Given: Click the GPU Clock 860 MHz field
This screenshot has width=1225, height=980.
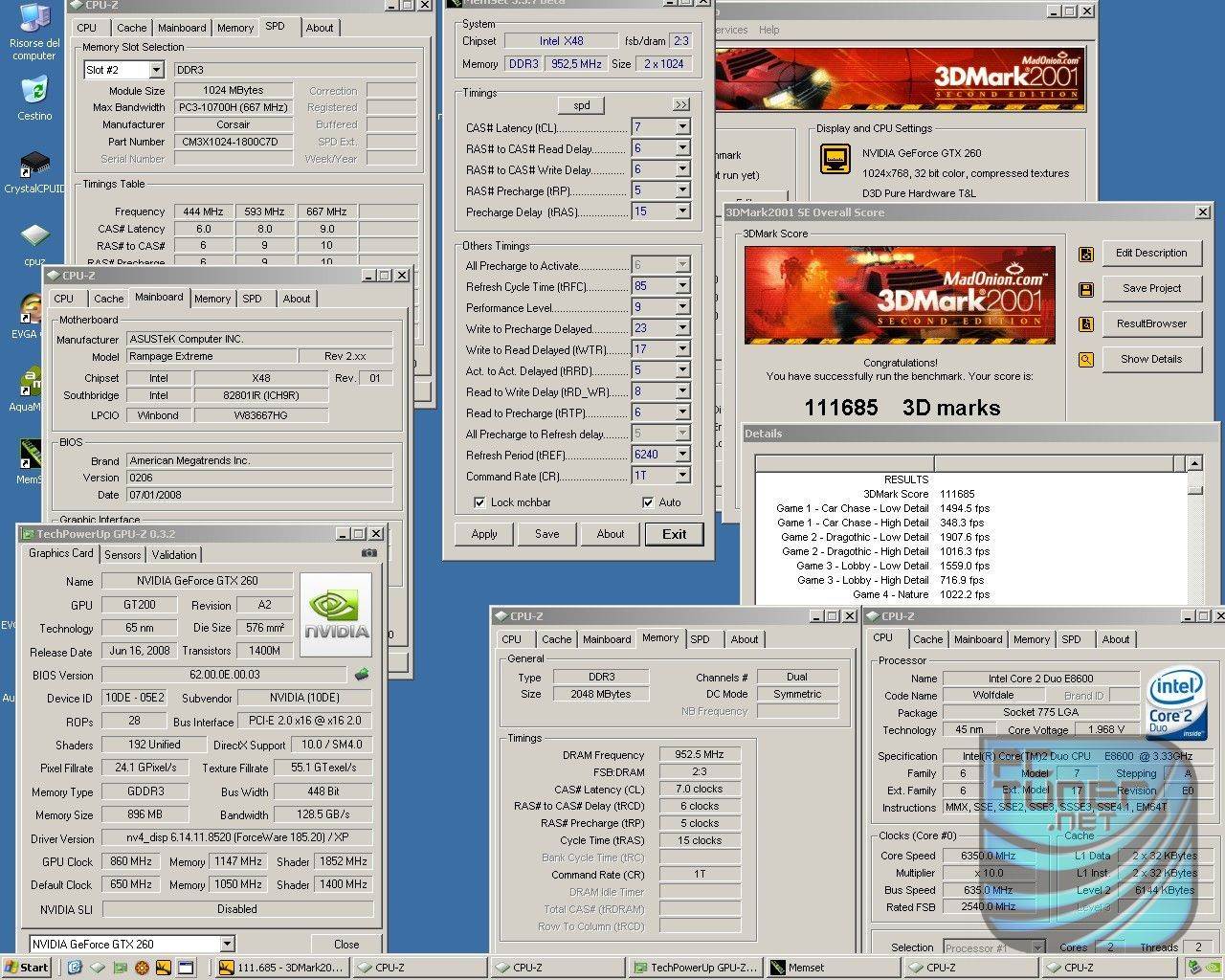Looking at the screenshot, I should coord(130,861).
